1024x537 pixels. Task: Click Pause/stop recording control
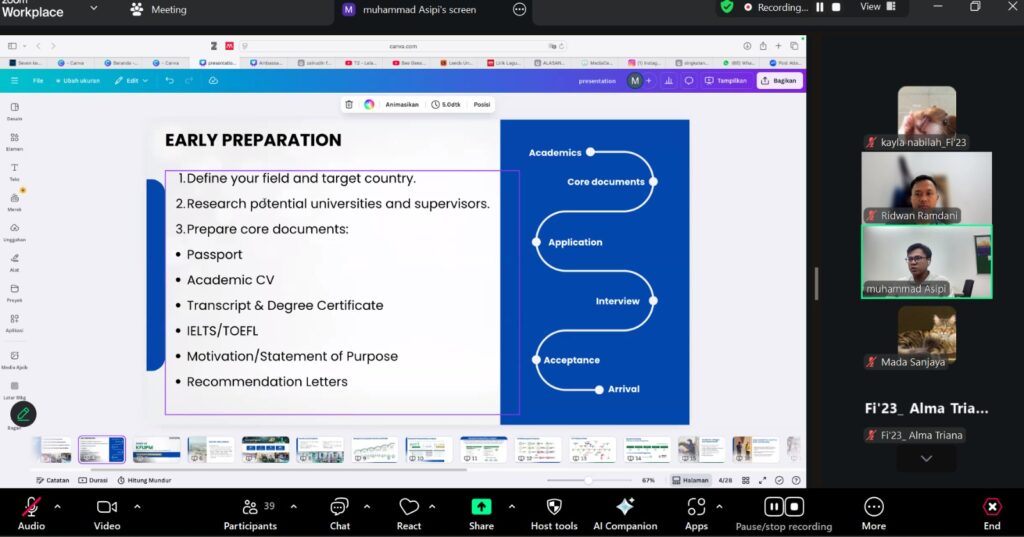783,508
